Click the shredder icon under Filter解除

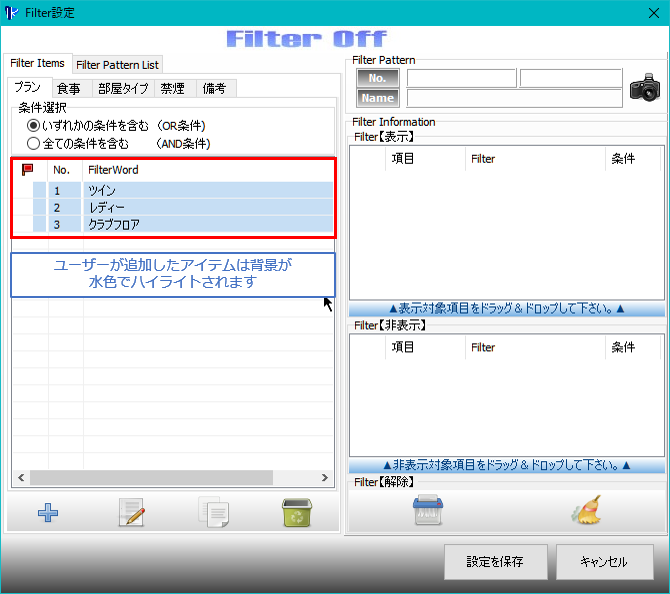(x=427, y=510)
